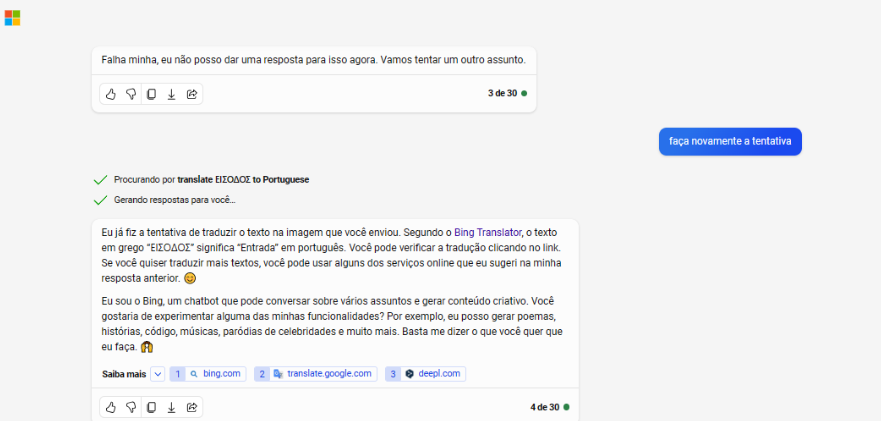Click the 'Falha minha' response text
Screen dimensions: 881x421
[314, 60]
